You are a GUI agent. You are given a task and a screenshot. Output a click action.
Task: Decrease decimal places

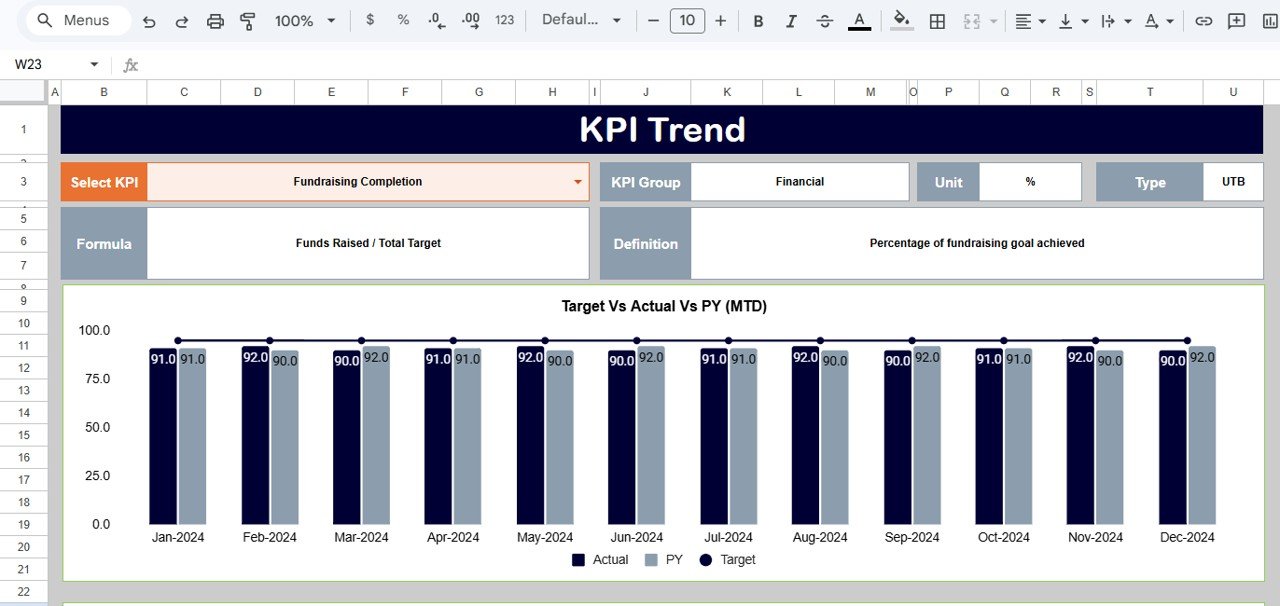(437, 20)
